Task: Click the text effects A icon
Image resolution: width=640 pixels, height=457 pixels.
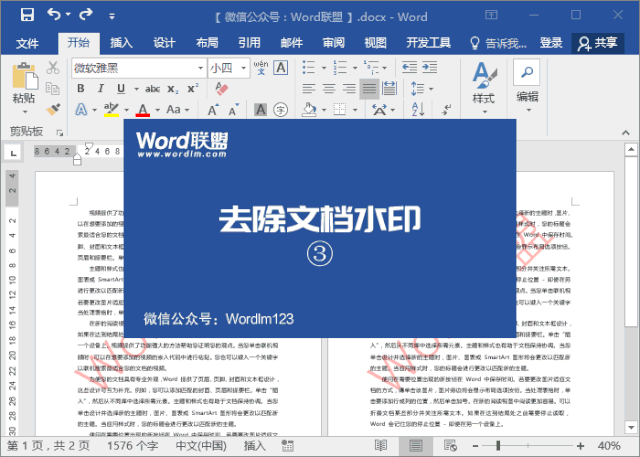Action: click(81, 109)
